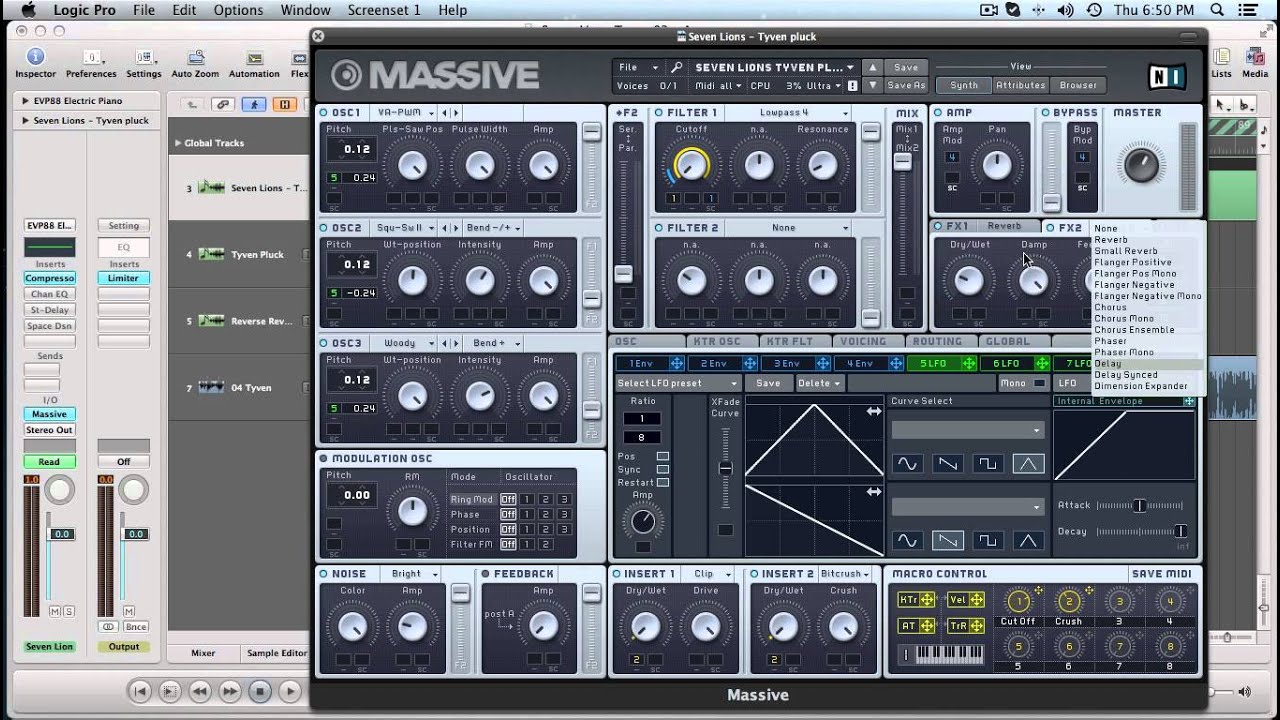
Task: Toggle the OSC1 power indicator
Action: coord(324,113)
